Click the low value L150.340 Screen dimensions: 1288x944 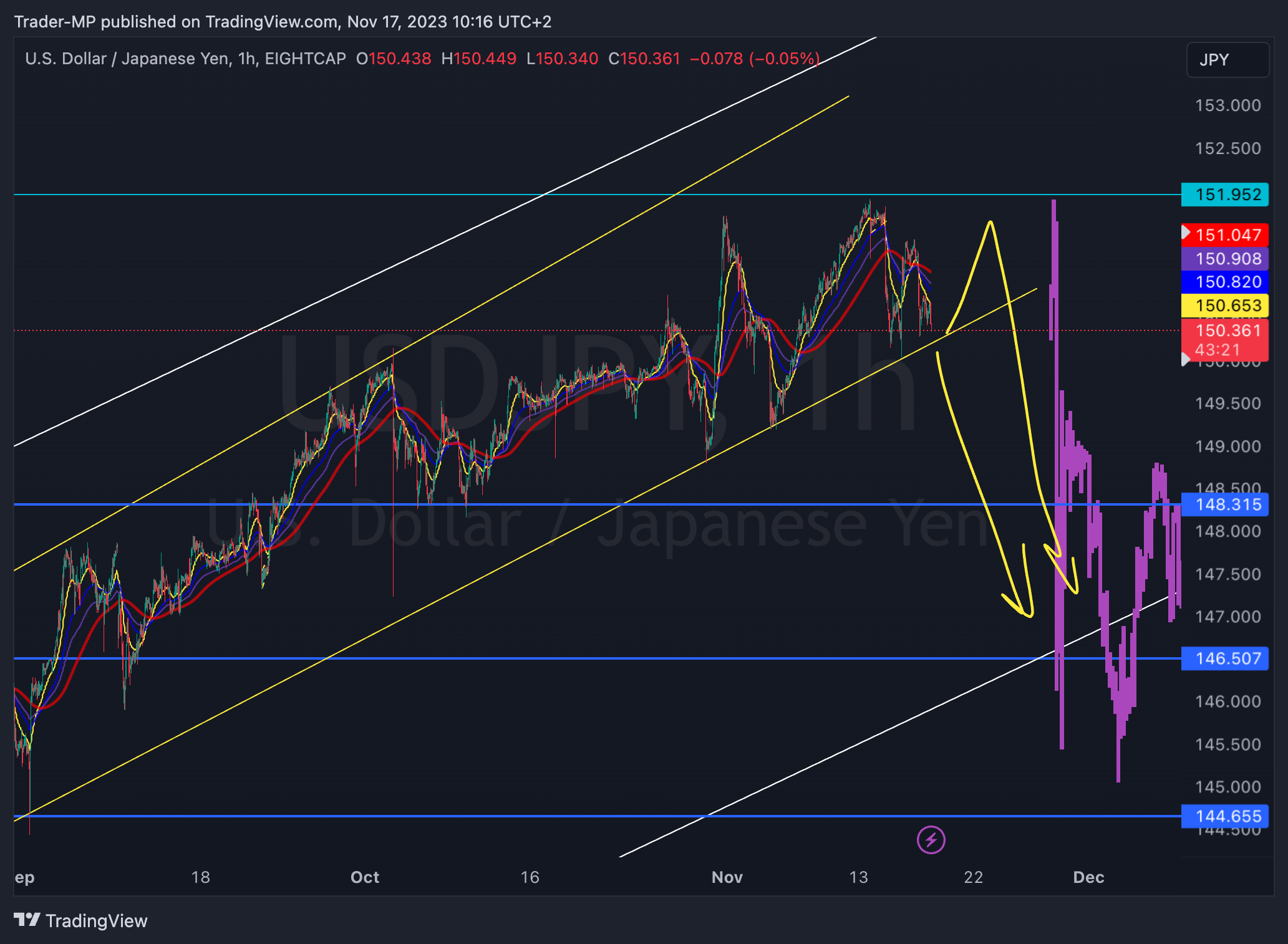point(563,59)
